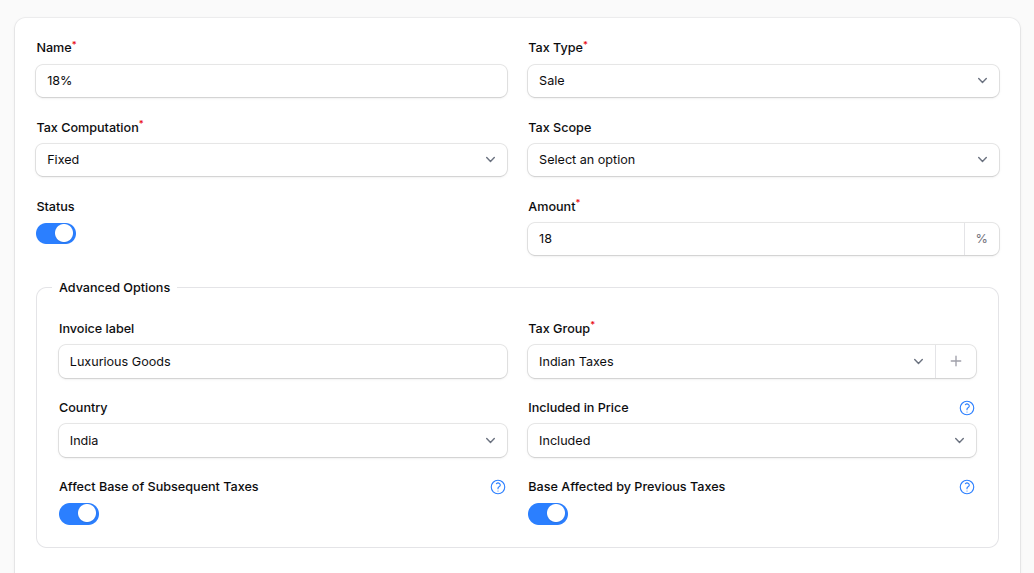
Task: Expand the Country dropdown showing India
Action: pos(283,441)
